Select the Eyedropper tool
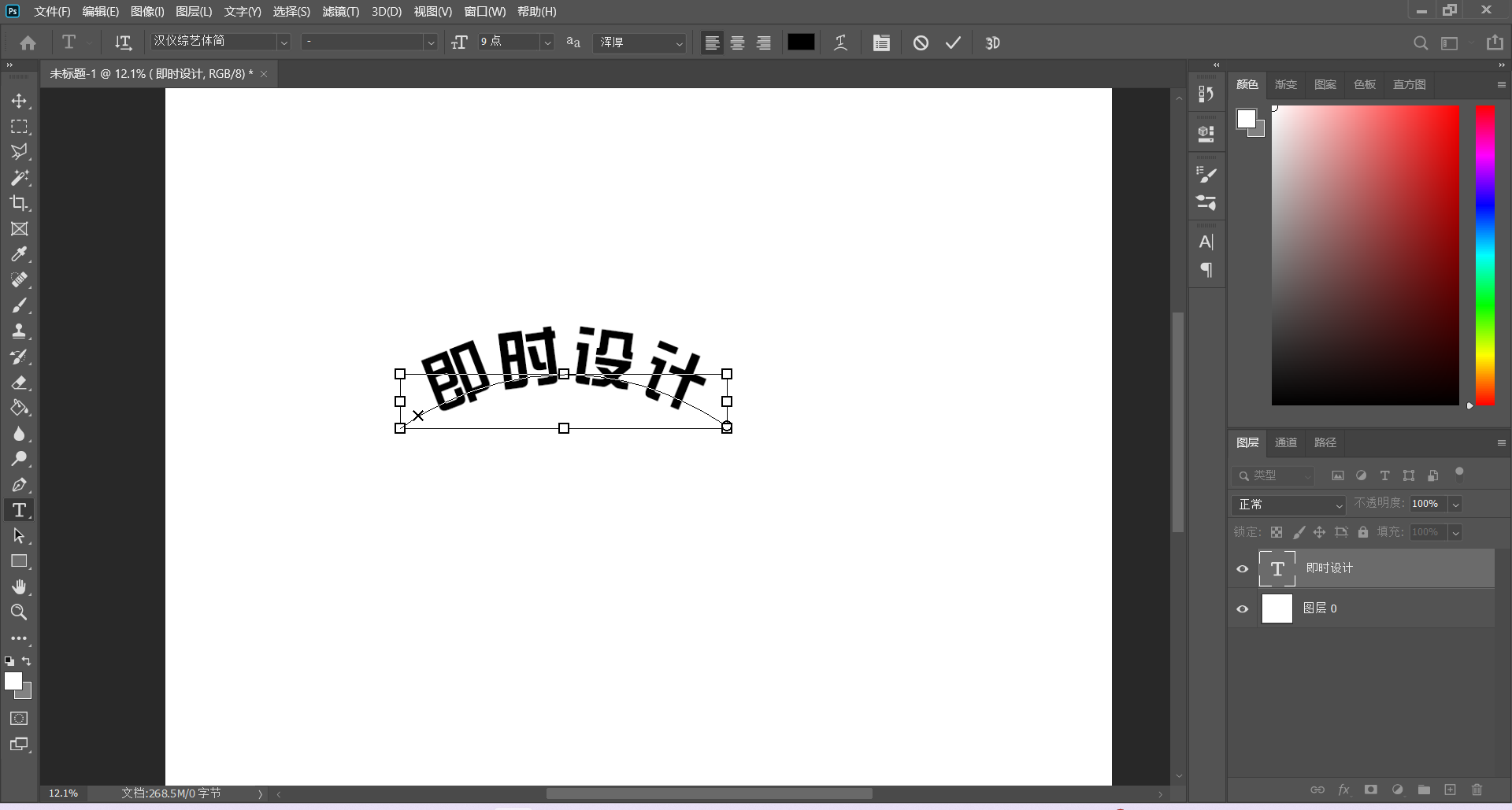 [19, 254]
